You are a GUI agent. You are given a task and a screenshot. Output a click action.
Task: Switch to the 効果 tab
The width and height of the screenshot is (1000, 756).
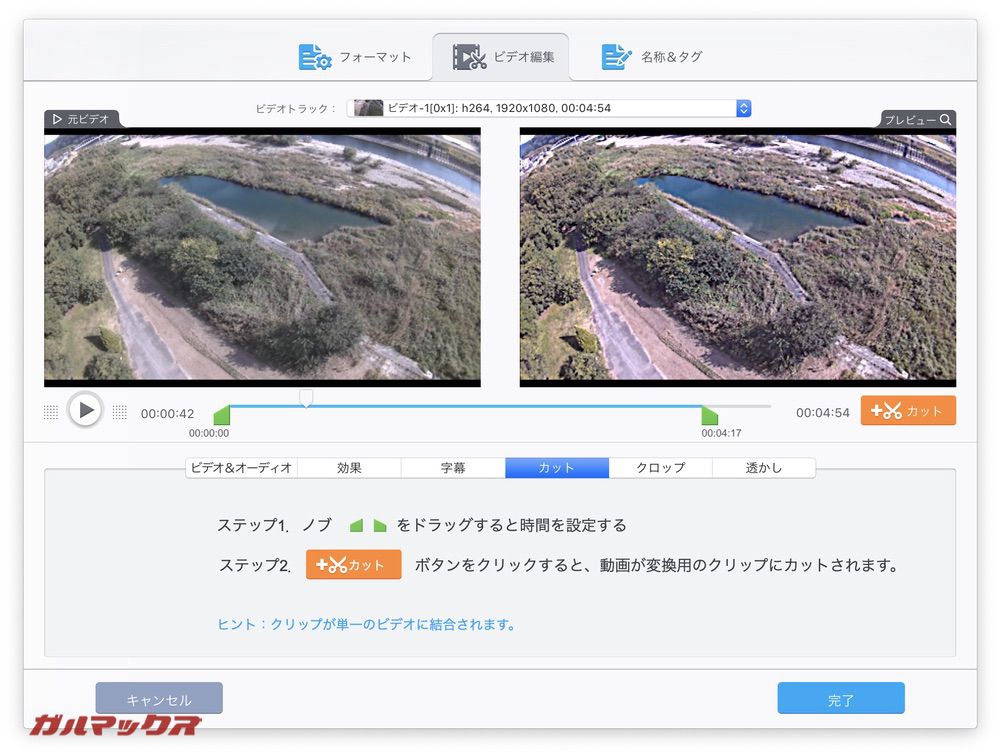tap(350, 467)
